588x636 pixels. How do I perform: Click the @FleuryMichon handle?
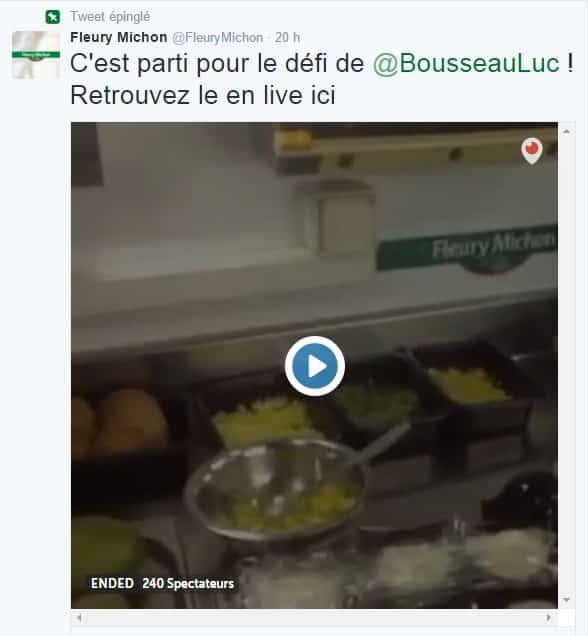tap(218, 38)
